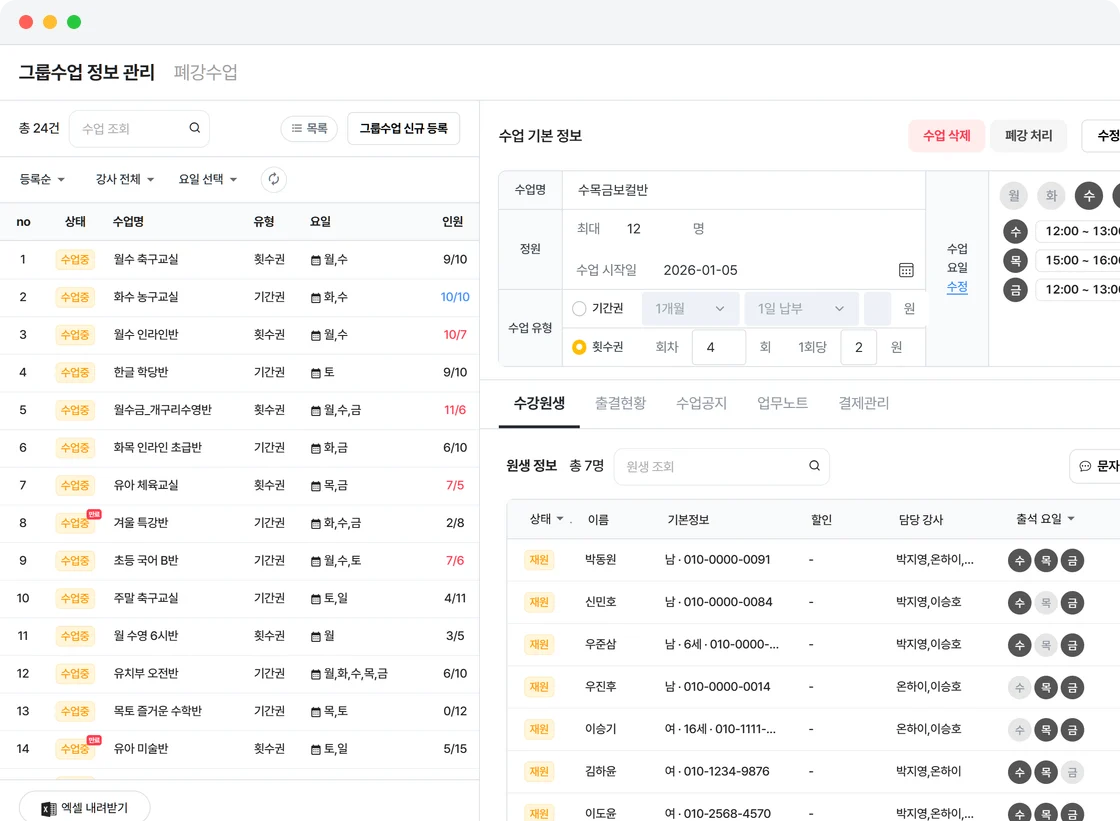This screenshot has height=821, width=1120.
Task: Switch to the 수업공지 tab
Action: (701, 403)
